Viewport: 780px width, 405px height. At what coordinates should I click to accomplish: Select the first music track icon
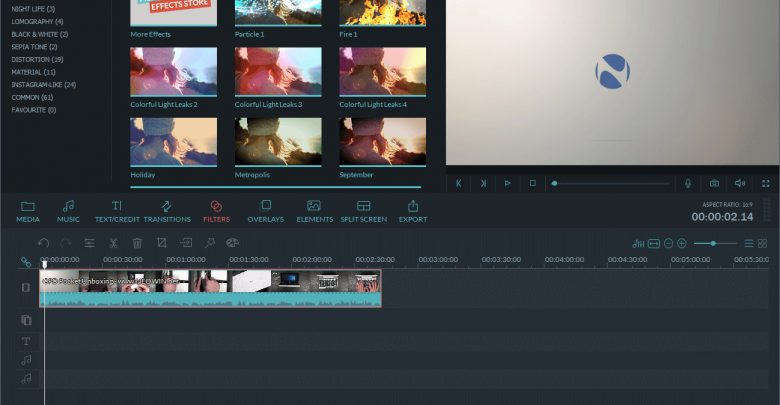pyautogui.click(x=26, y=360)
